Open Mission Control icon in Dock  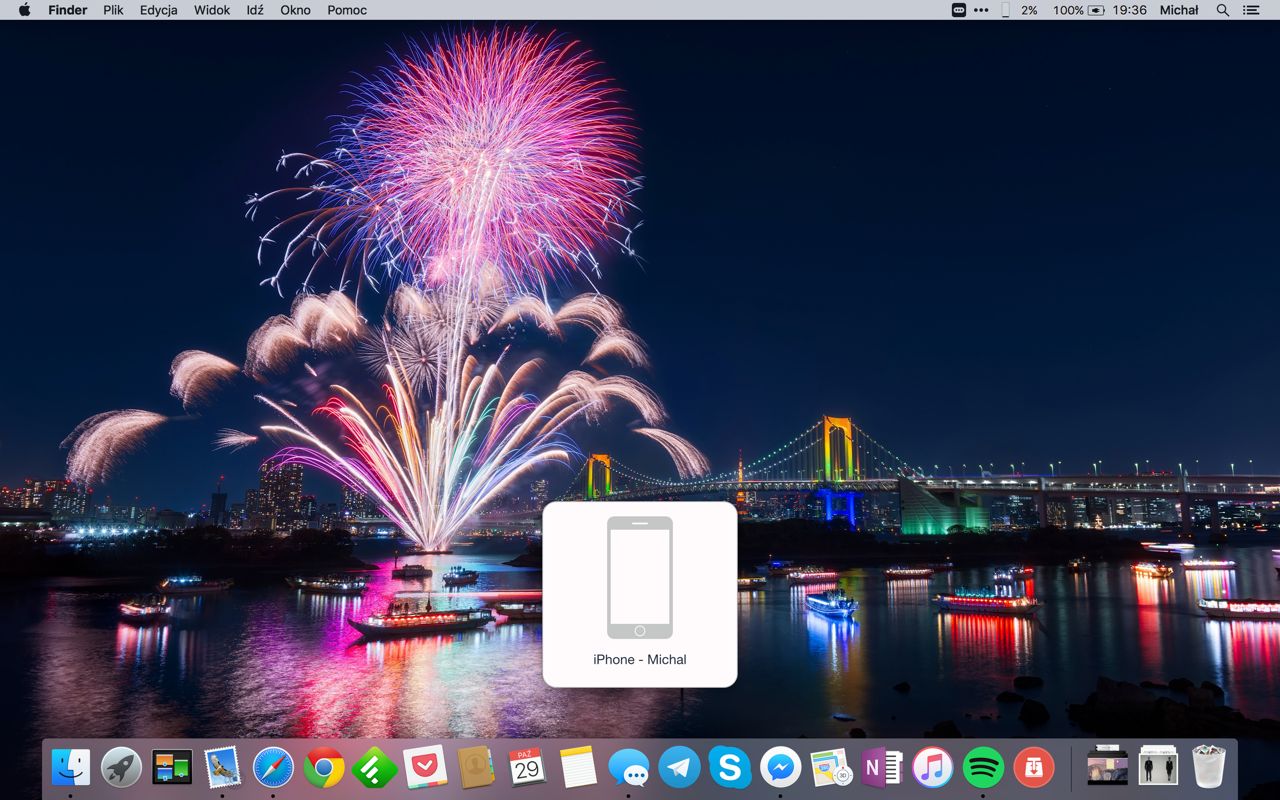pos(172,768)
